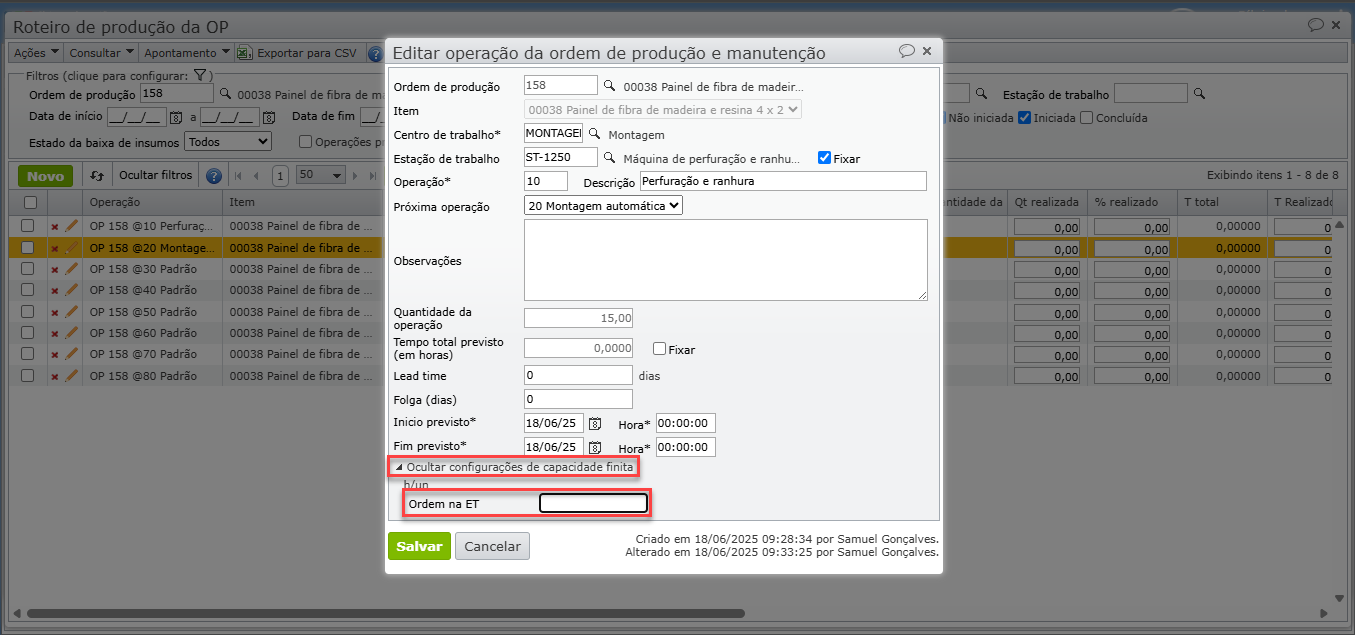Screen dimensions: 1355x635
Task: Select checkbox for OP 158 @50 row
Action: pos(29,312)
